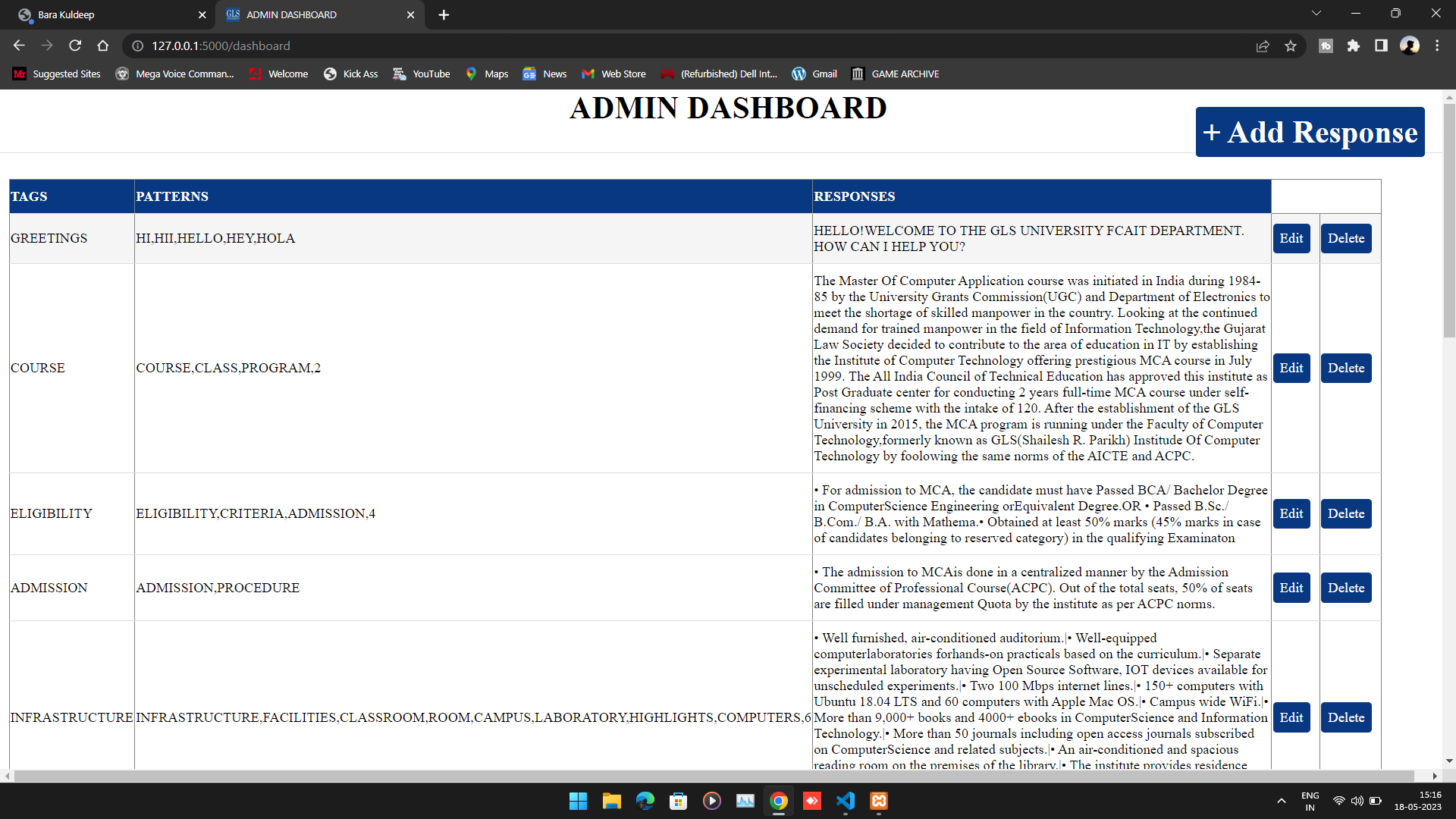Delete the COURSE row
Screen dimensions: 1456x819
(1346, 368)
